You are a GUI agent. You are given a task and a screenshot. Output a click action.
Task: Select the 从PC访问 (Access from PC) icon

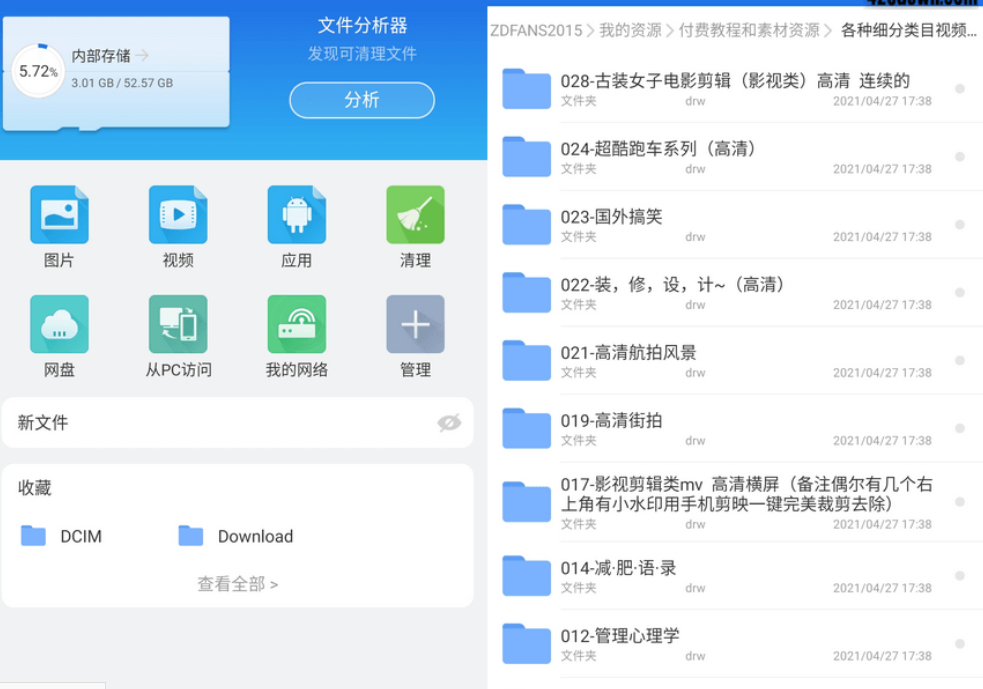click(178, 323)
